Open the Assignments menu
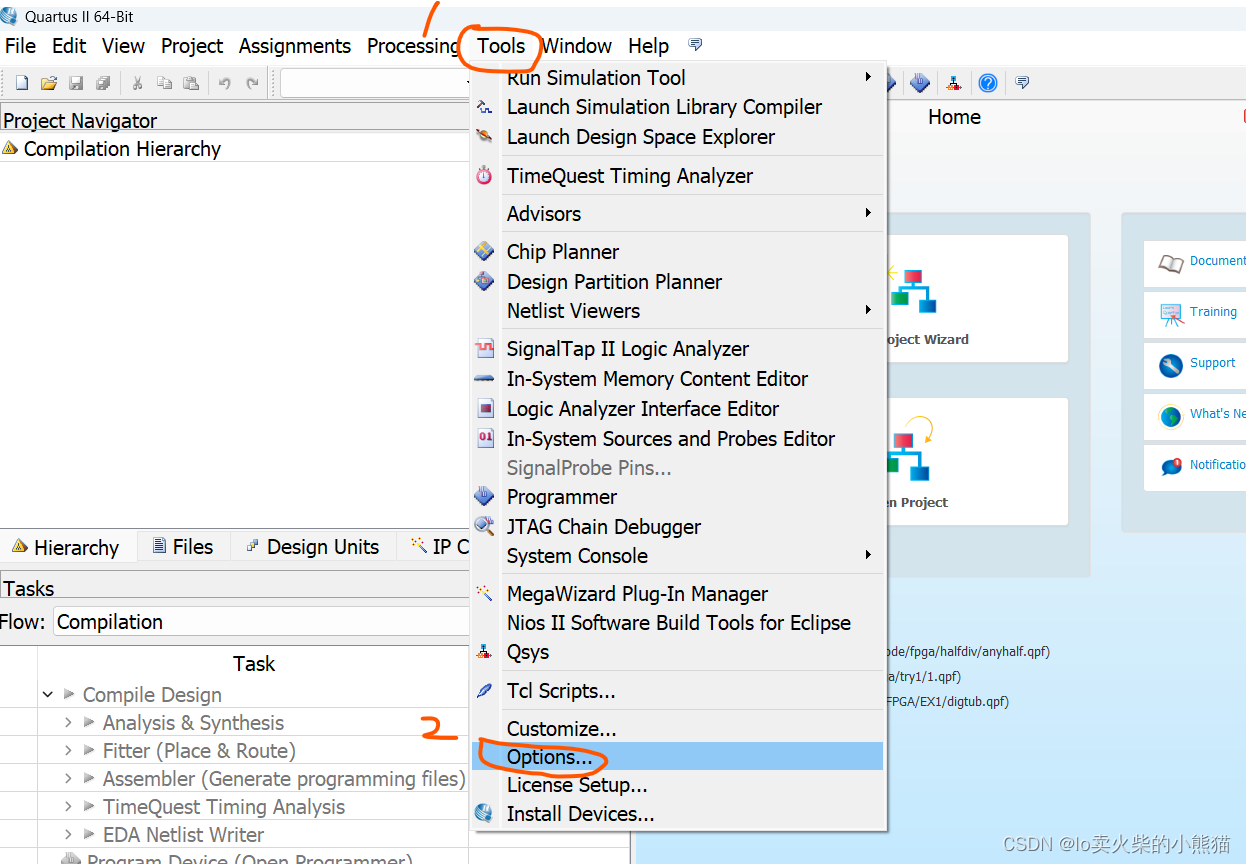This screenshot has height=864, width=1246. coord(294,46)
